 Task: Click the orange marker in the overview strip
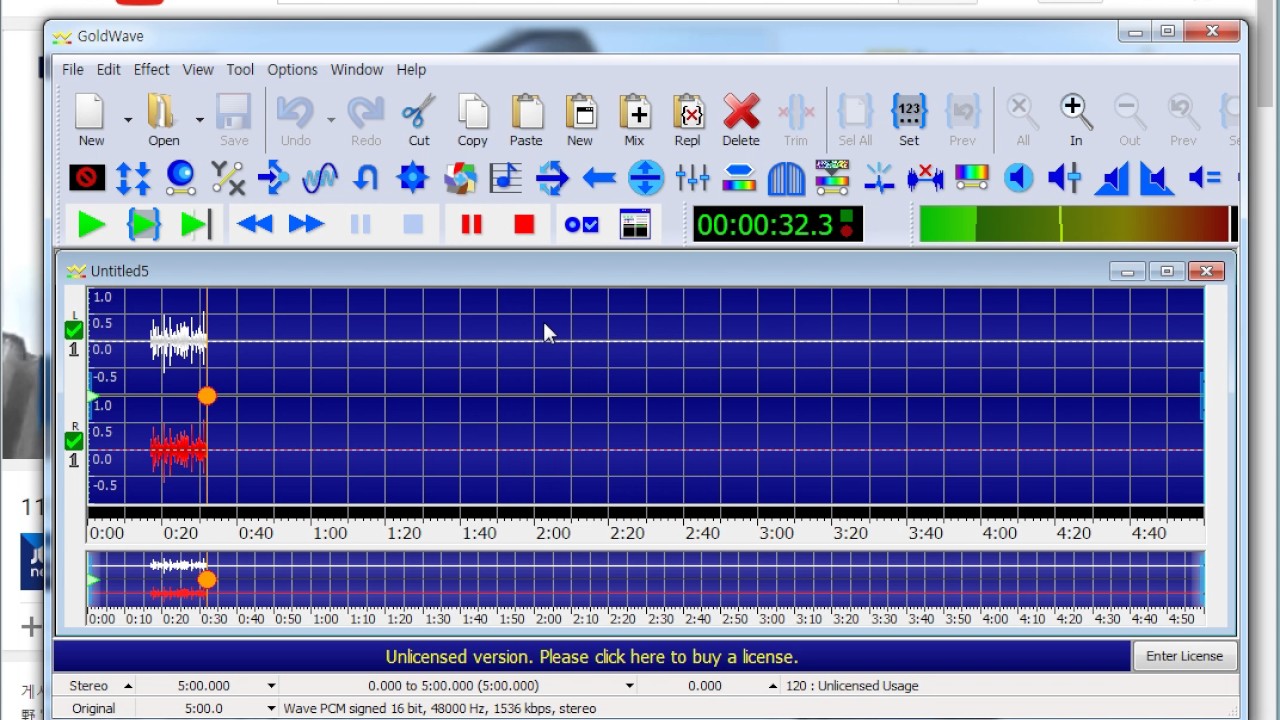tap(207, 579)
